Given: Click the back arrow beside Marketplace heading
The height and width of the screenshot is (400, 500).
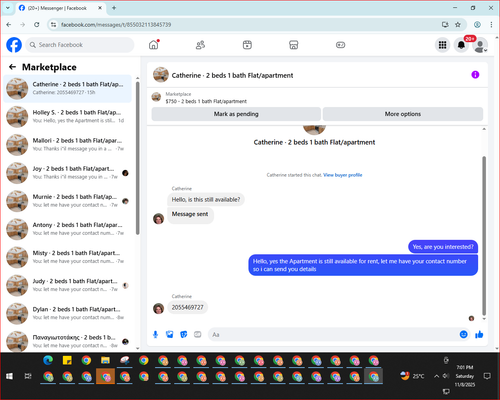Looking at the screenshot, I should point(13,67).
